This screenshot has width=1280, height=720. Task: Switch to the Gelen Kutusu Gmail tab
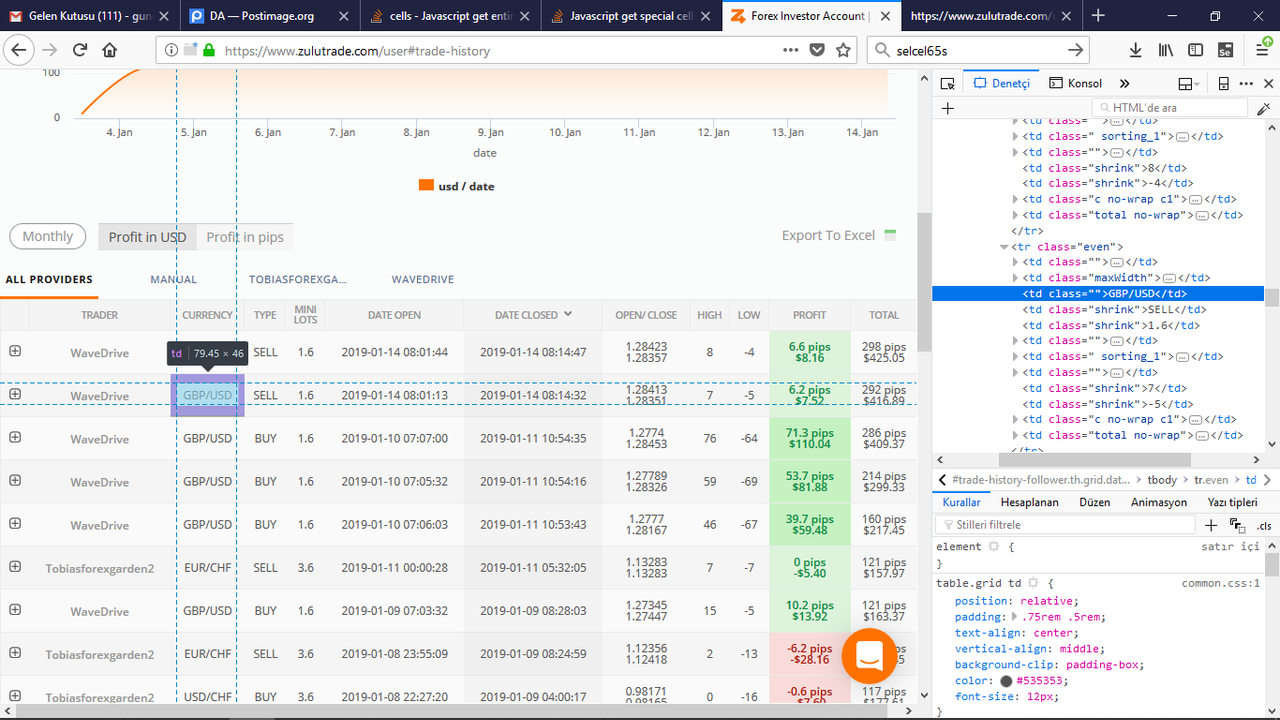click(x=90, y=16)
